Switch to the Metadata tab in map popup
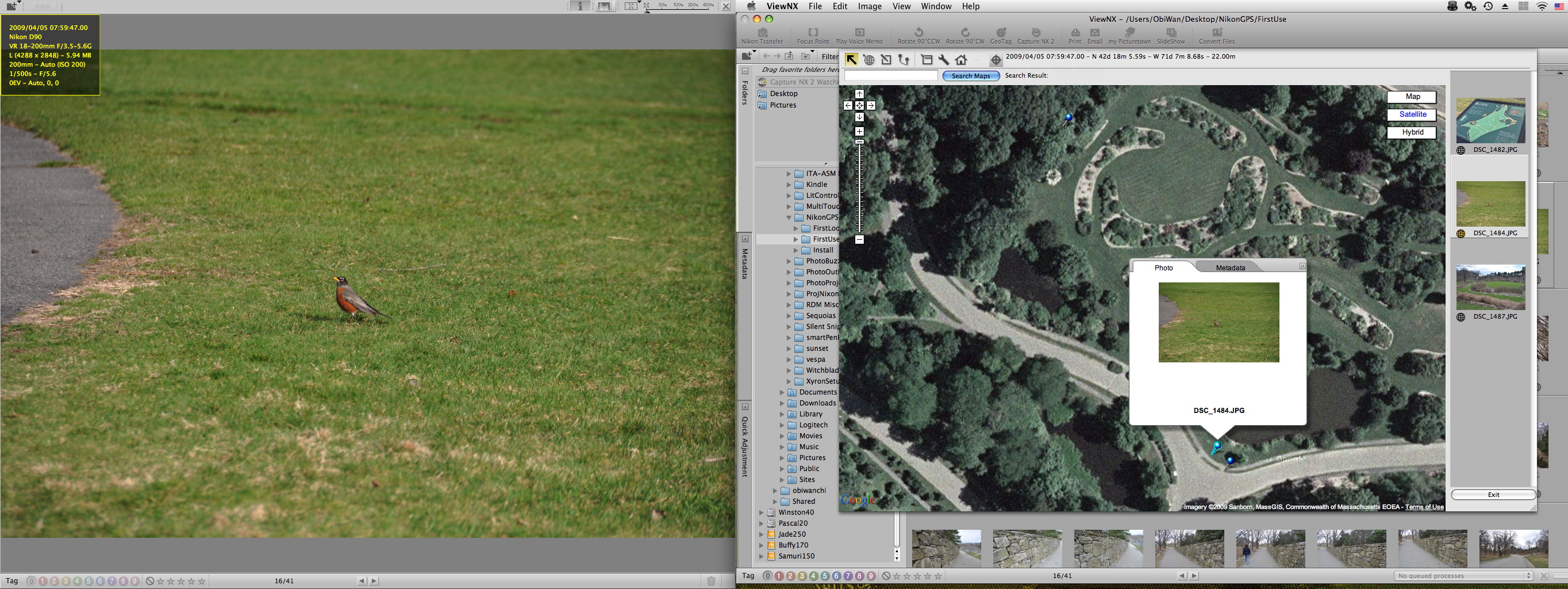Image resolution: width=1568 pixels, height=589 pixels. pos(1230,267)
